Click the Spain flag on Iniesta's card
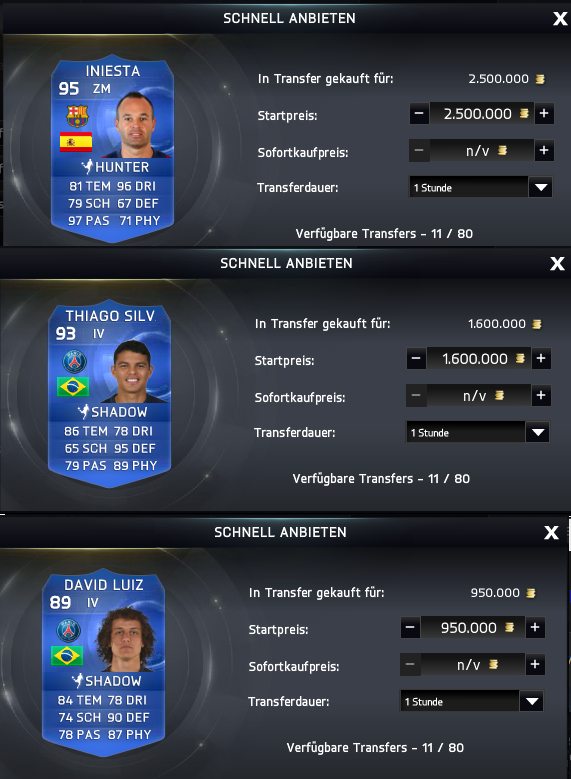The width and height of the screenshot is (571, 779). pos(76,142)
